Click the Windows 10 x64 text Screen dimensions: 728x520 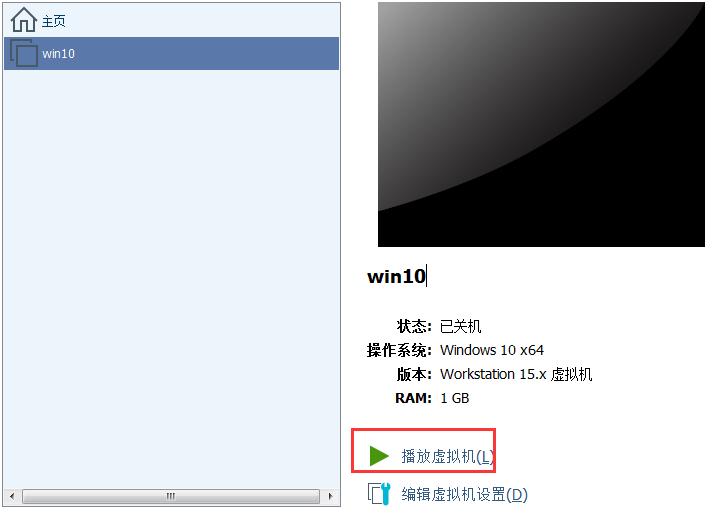point(492,350)
